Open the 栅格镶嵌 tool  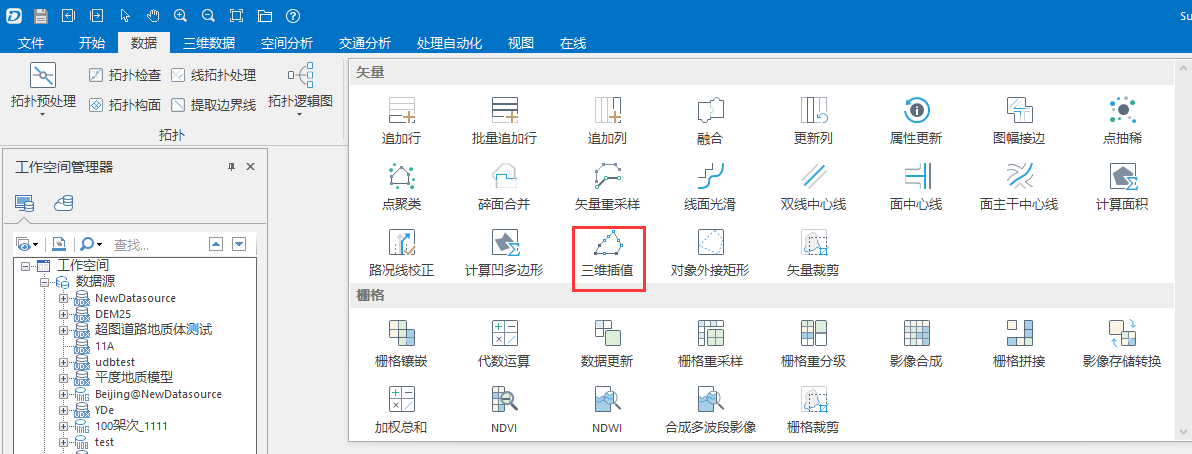(401, 343)
